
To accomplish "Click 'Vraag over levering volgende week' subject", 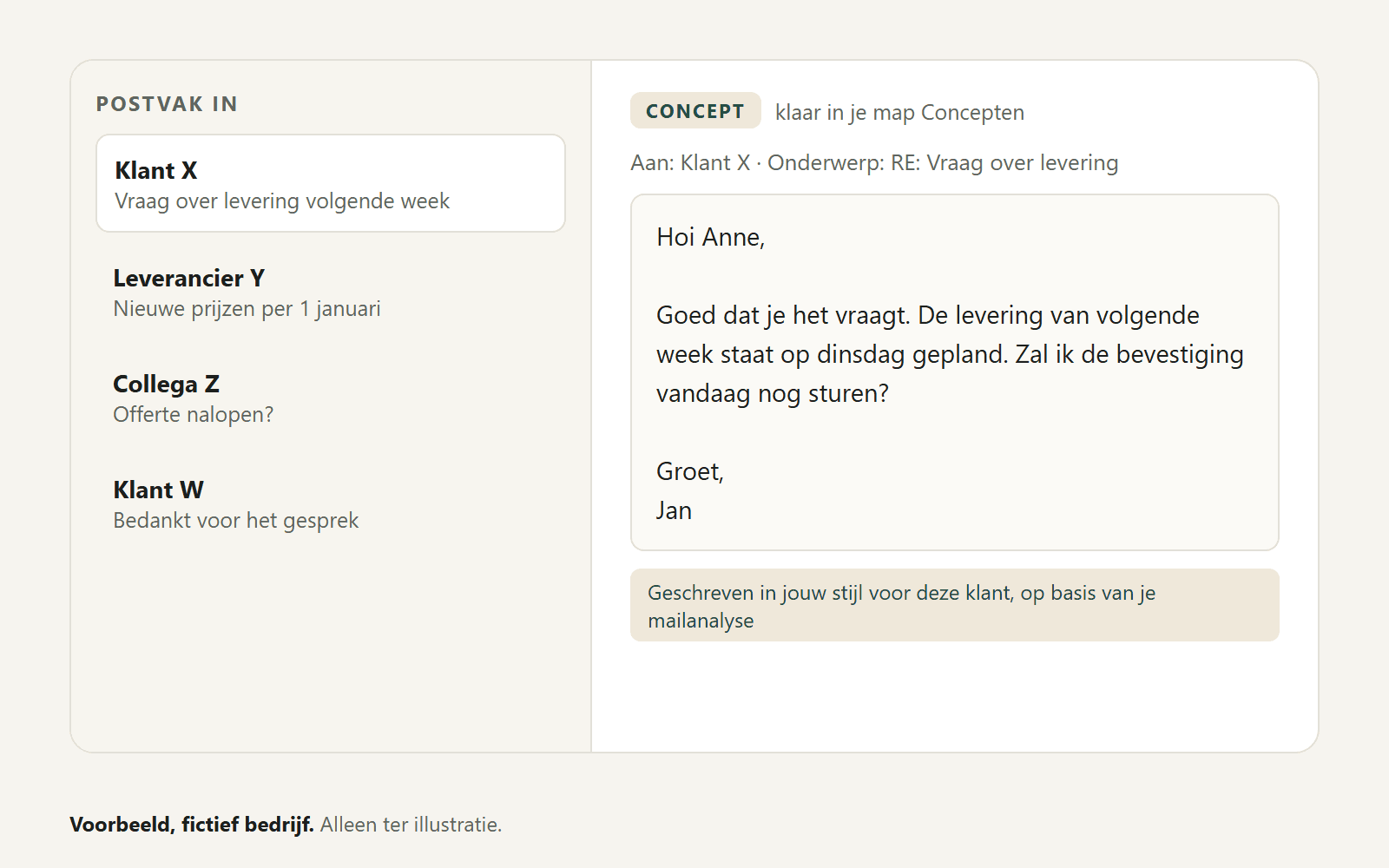I will pyautogui.click(x=282, y=201).
